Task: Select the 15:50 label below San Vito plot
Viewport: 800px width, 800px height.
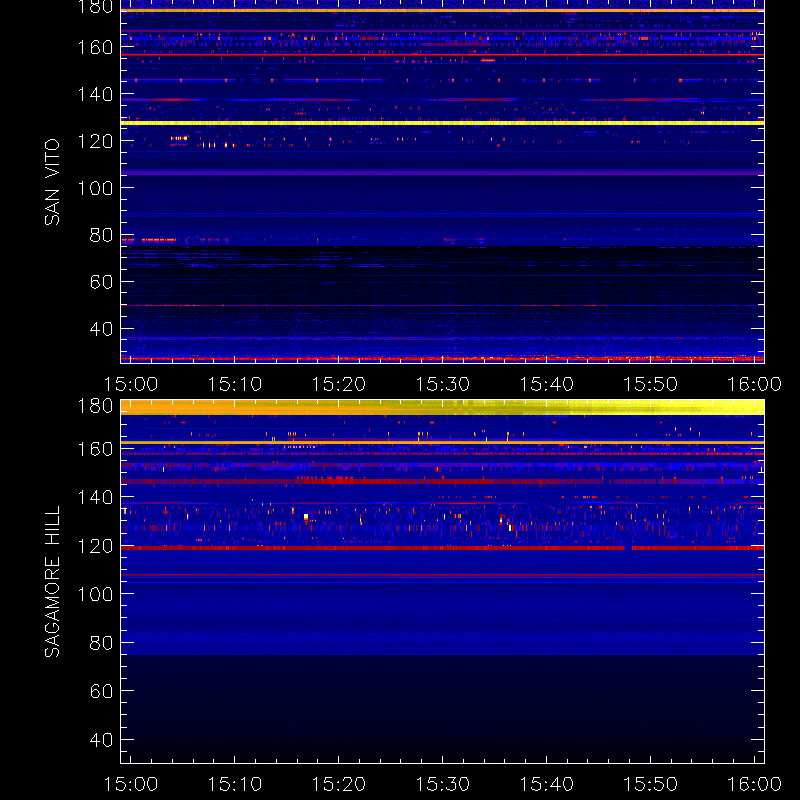Action: (x=651, y=384)
